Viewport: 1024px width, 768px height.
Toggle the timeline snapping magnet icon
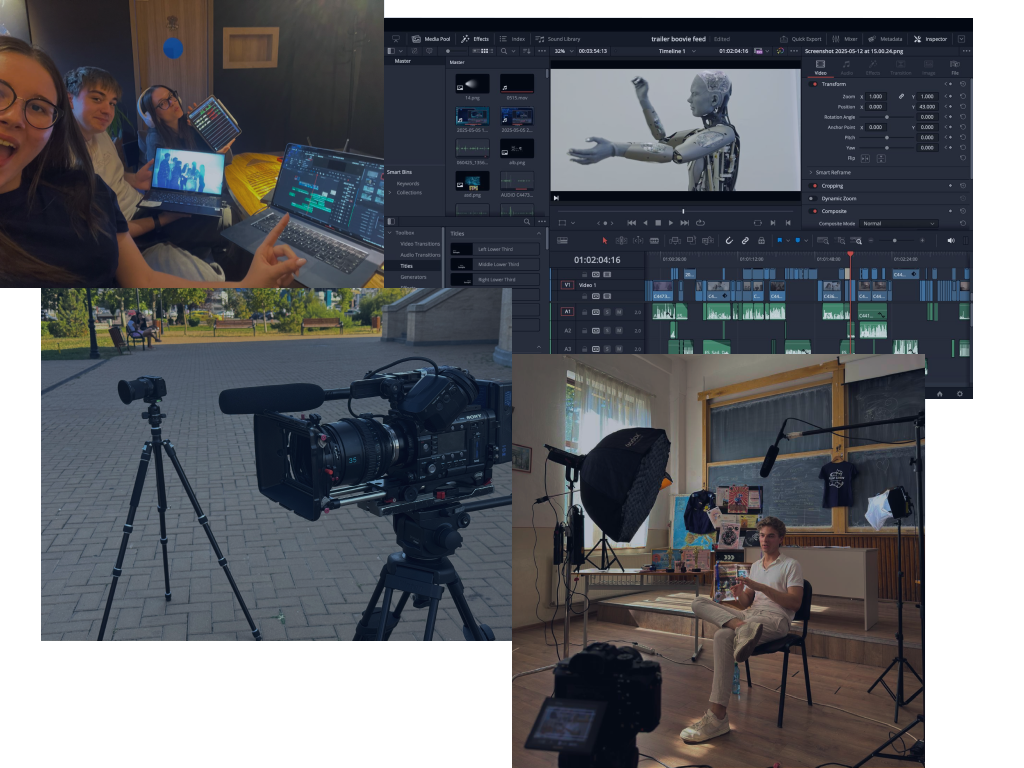pyautogui.click(x=729, y=241)
